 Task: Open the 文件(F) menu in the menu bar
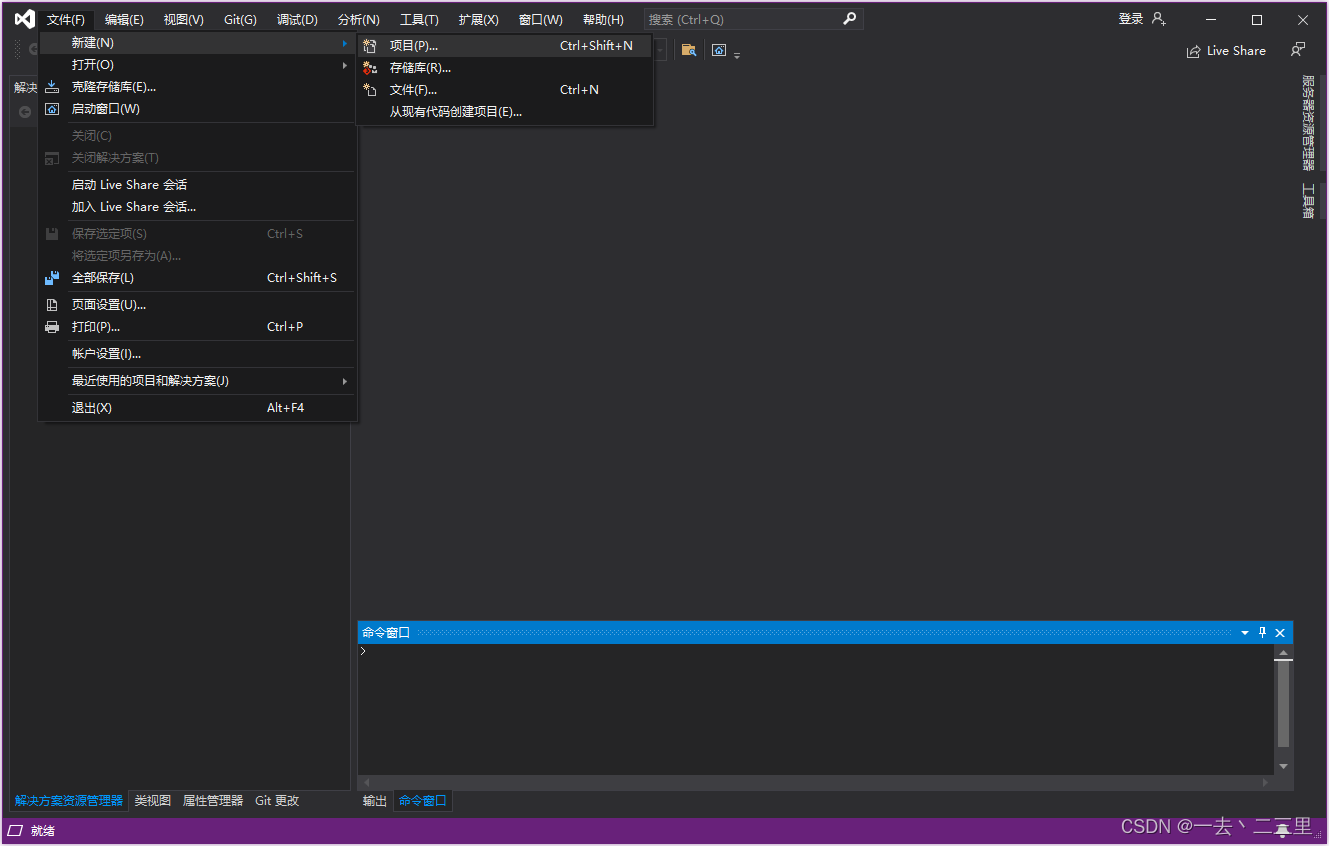[x=66, y=20]
